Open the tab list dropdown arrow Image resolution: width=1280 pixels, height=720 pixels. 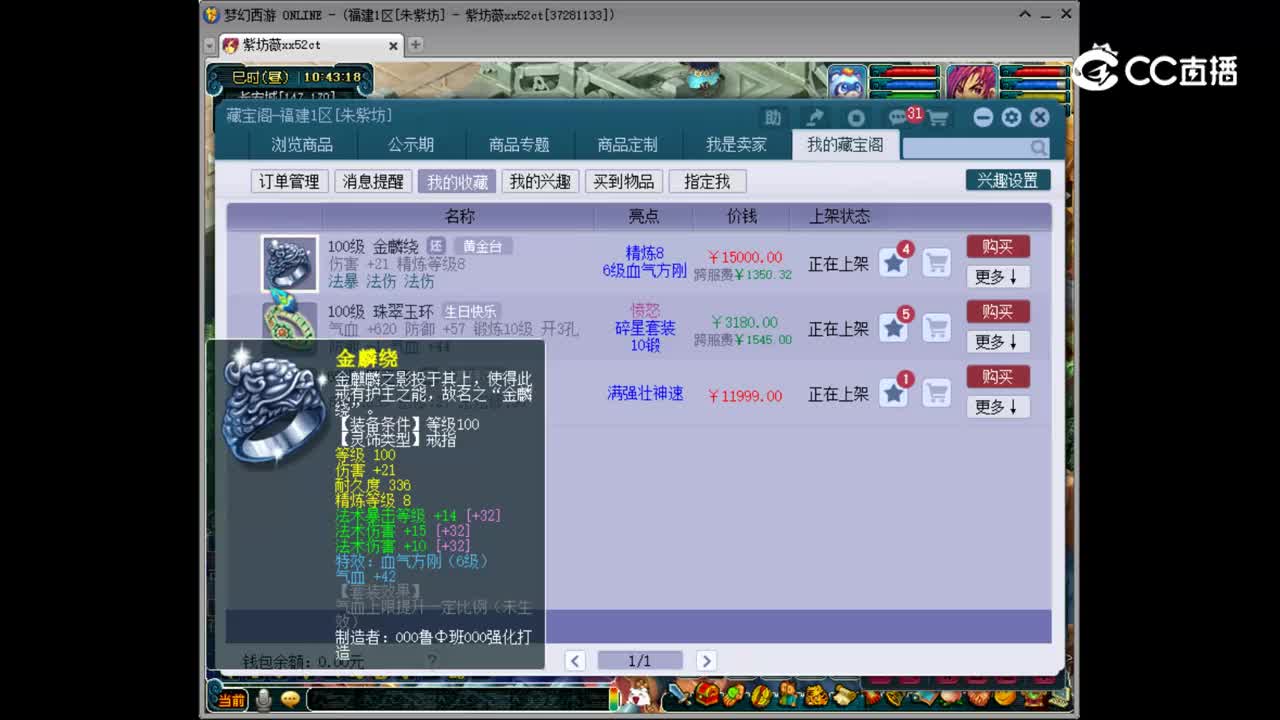pyautogui.click(x=210, y=45)
